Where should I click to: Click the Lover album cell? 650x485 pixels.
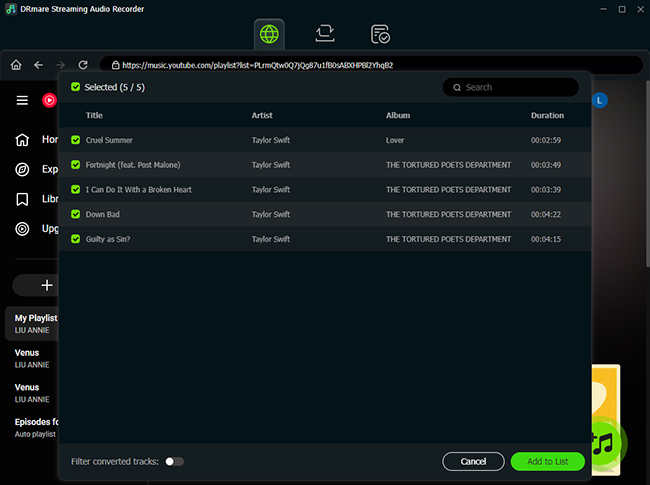pyautogui.click(x=395, y=140)
